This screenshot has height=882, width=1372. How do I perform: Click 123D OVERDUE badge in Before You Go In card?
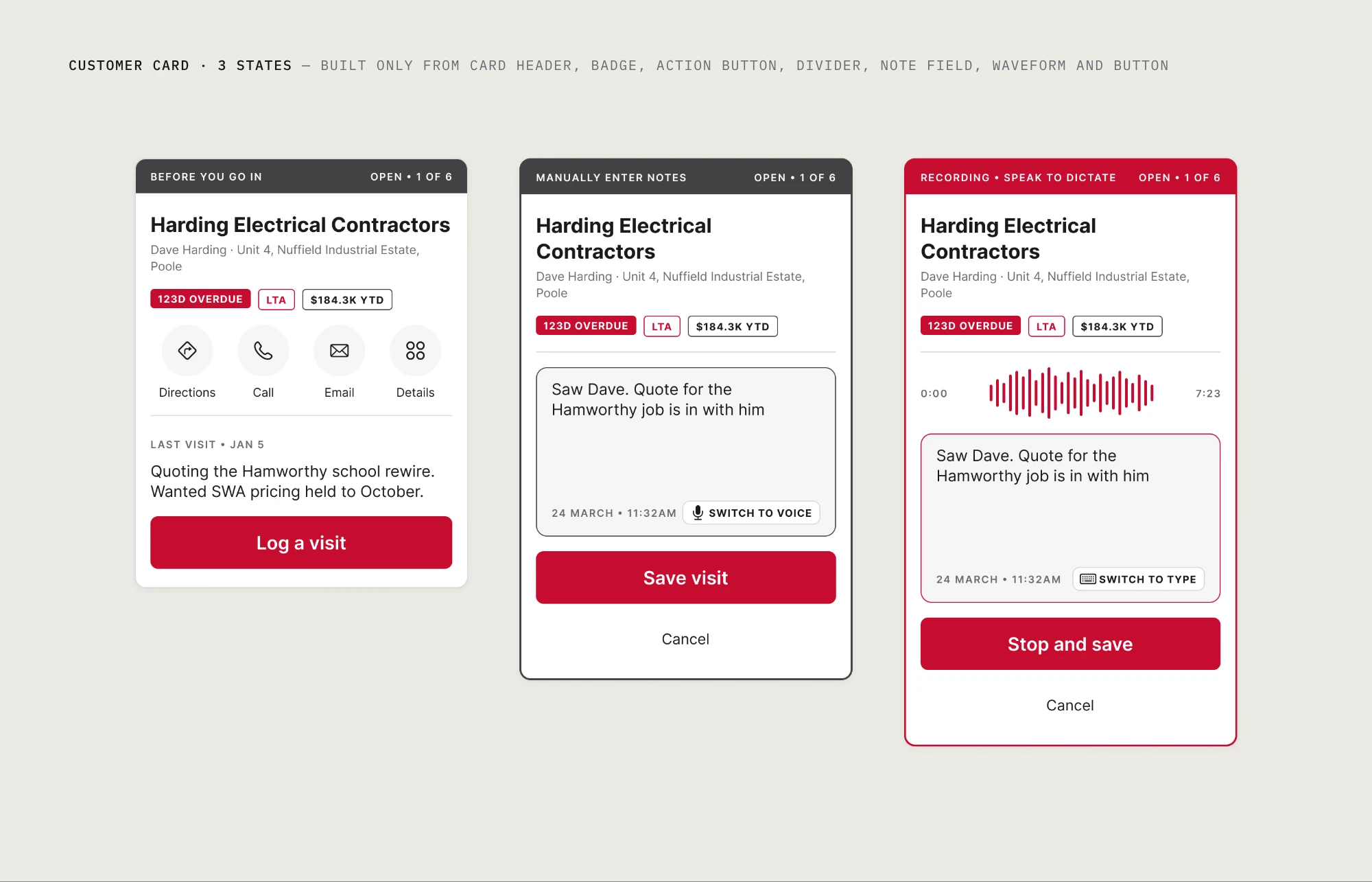click(200, 299)
